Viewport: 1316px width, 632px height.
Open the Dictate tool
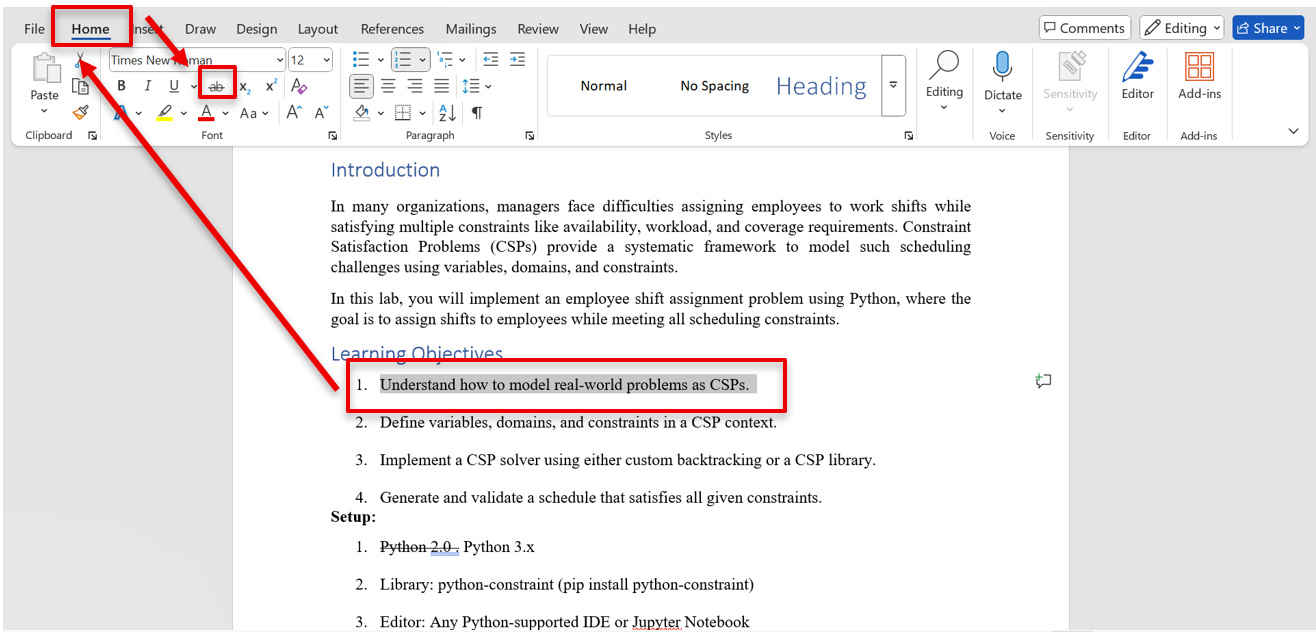pos(1002,75)
